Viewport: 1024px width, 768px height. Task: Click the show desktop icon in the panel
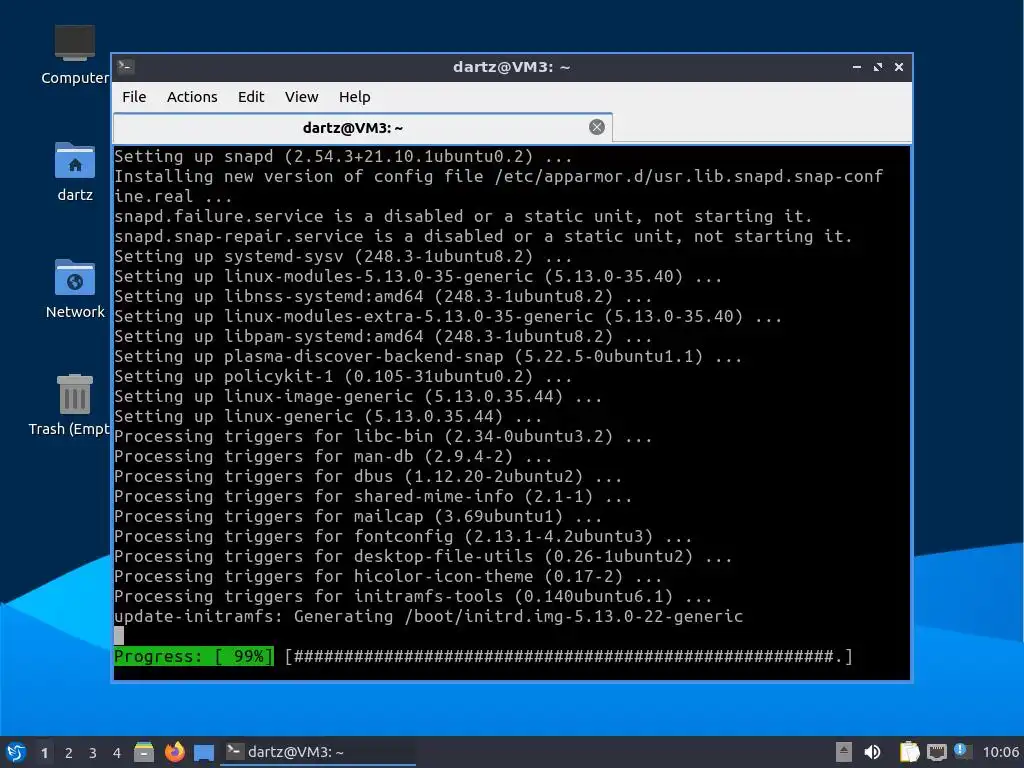[204, 752]
